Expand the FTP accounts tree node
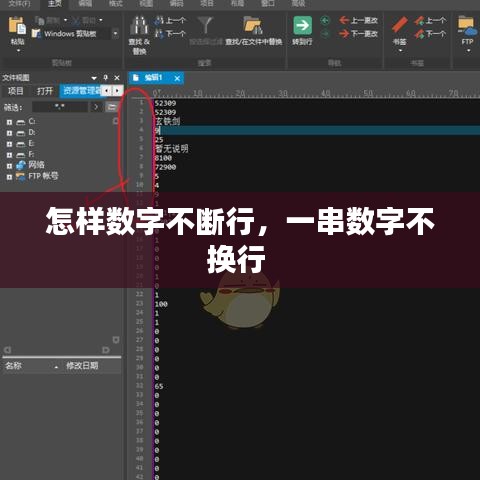 click(9, 177)
